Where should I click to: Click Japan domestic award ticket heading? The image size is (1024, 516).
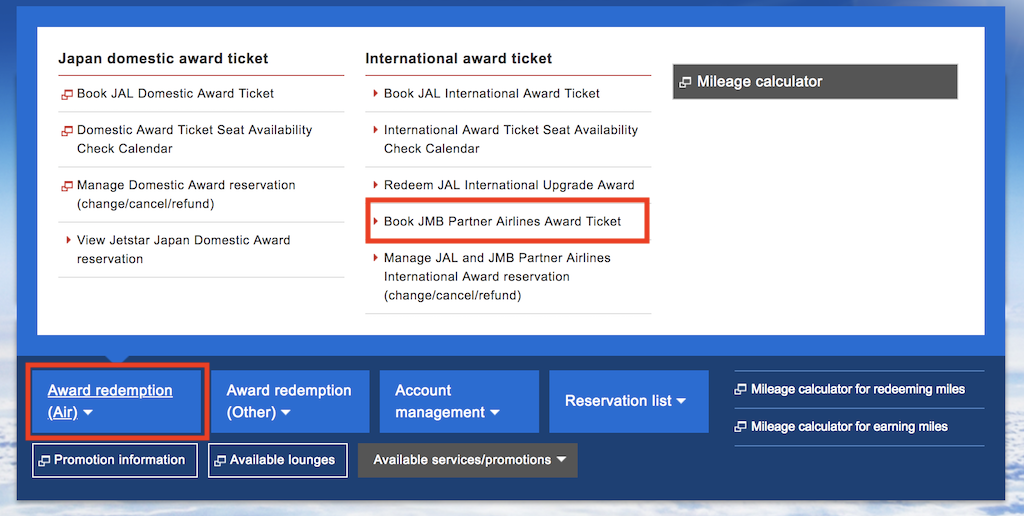[x=163, y=58]
